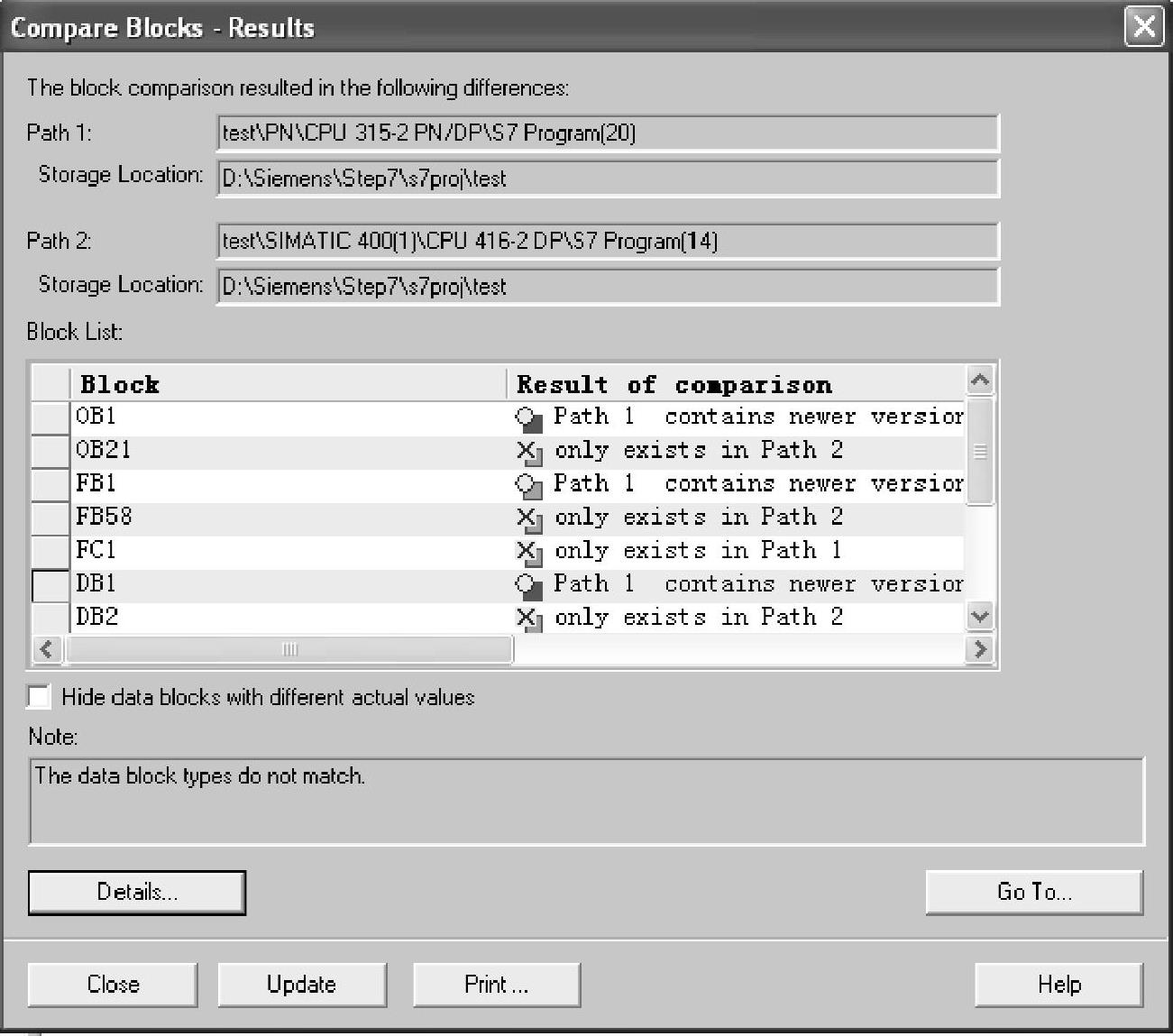Viewport: 1173px width, 1036px height.
Task: Click FB1's "Path 1 contains newer version" result
Action: (758, 483)
